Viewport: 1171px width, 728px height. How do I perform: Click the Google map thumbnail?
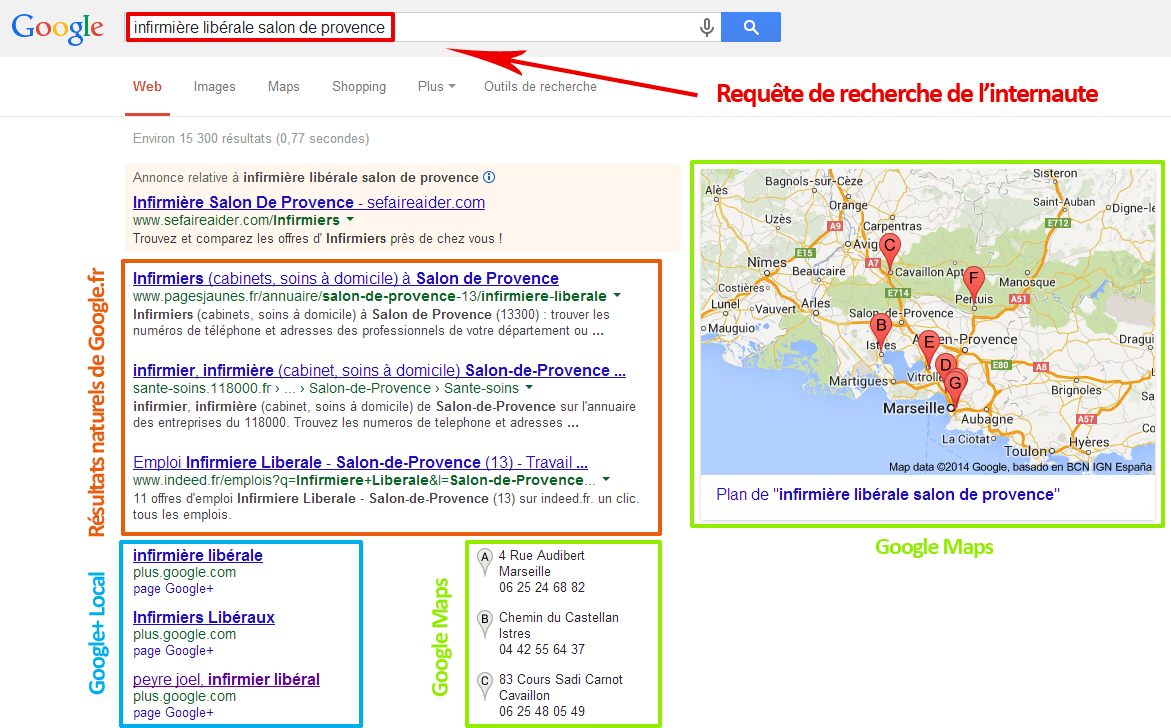pyautogui.click(x=928, y=322)
